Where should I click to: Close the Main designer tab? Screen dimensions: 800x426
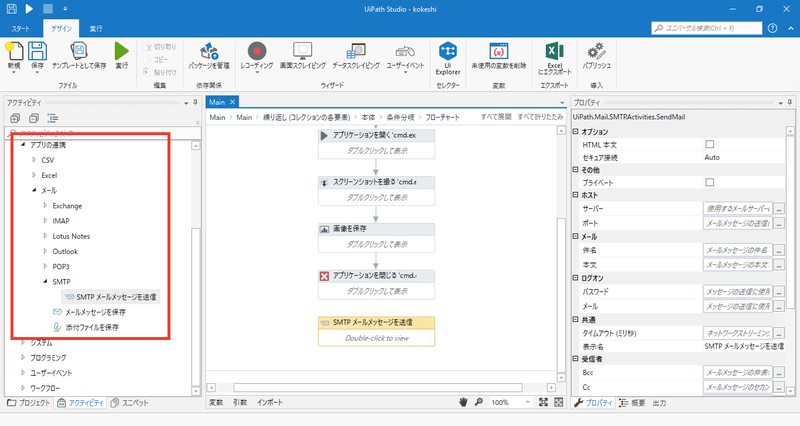tap(232, 102)
